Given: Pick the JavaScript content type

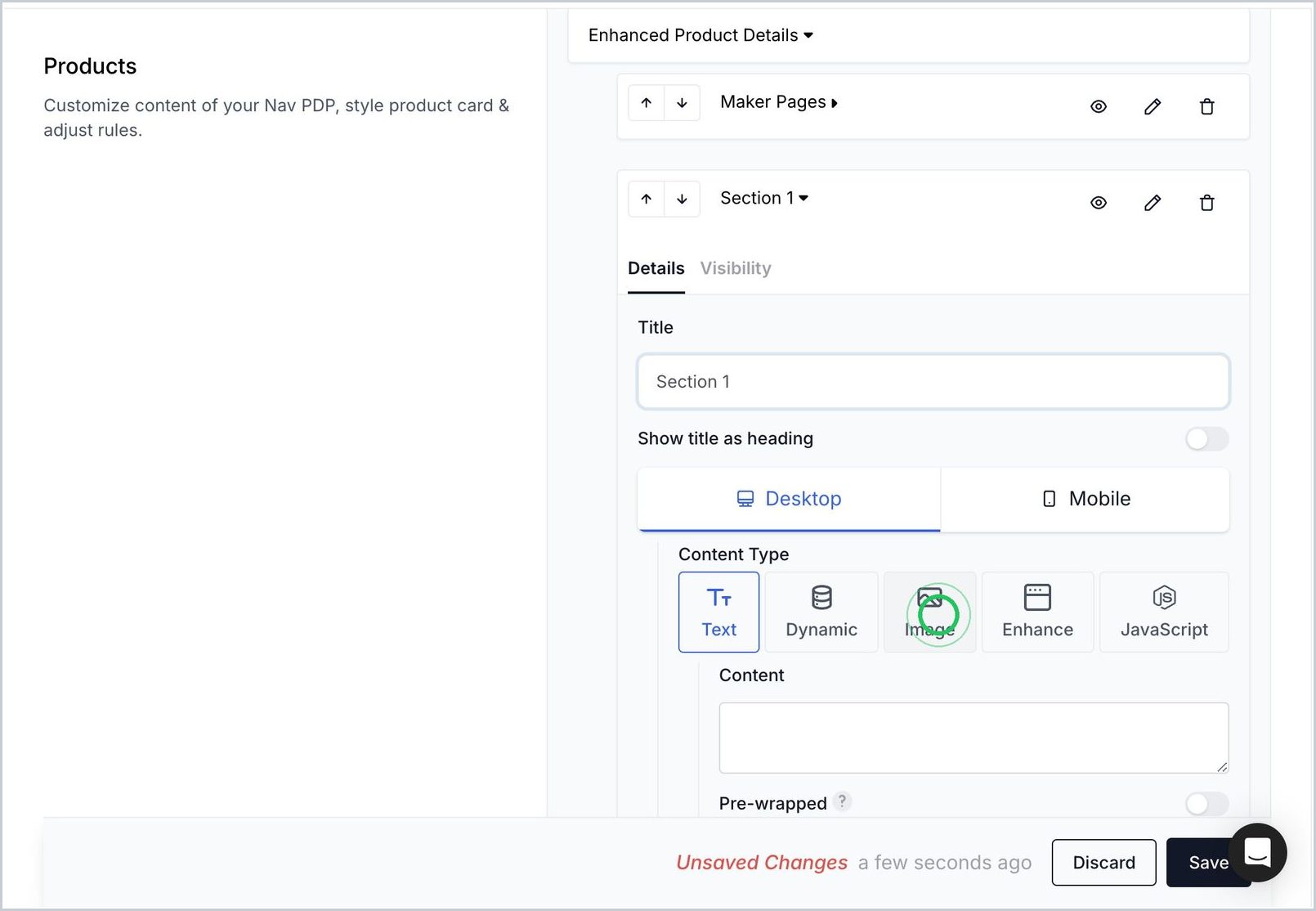Looking at the screenshot, I should (x=1164, y=612).
